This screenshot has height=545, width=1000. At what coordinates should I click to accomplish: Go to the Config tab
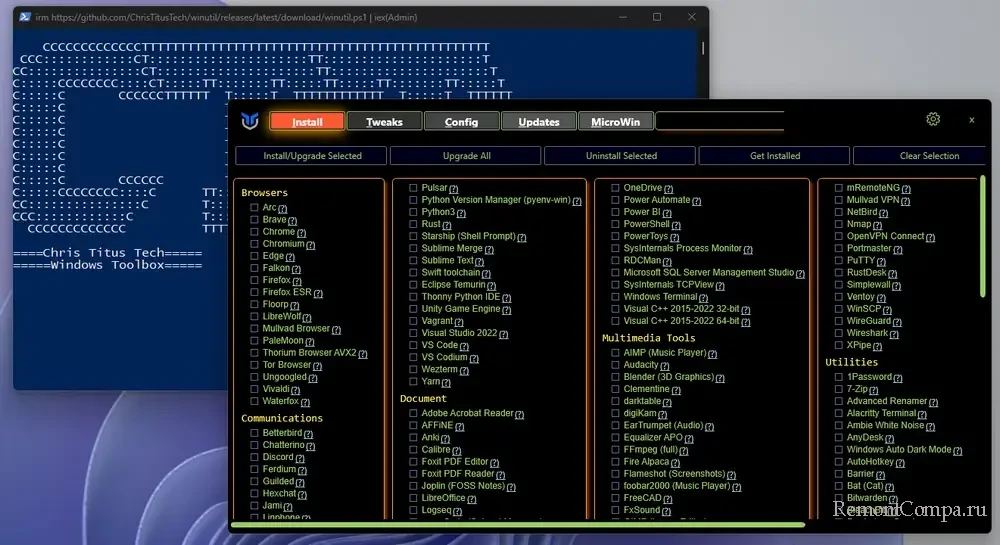pyautogui.click(x=461, y=121)
